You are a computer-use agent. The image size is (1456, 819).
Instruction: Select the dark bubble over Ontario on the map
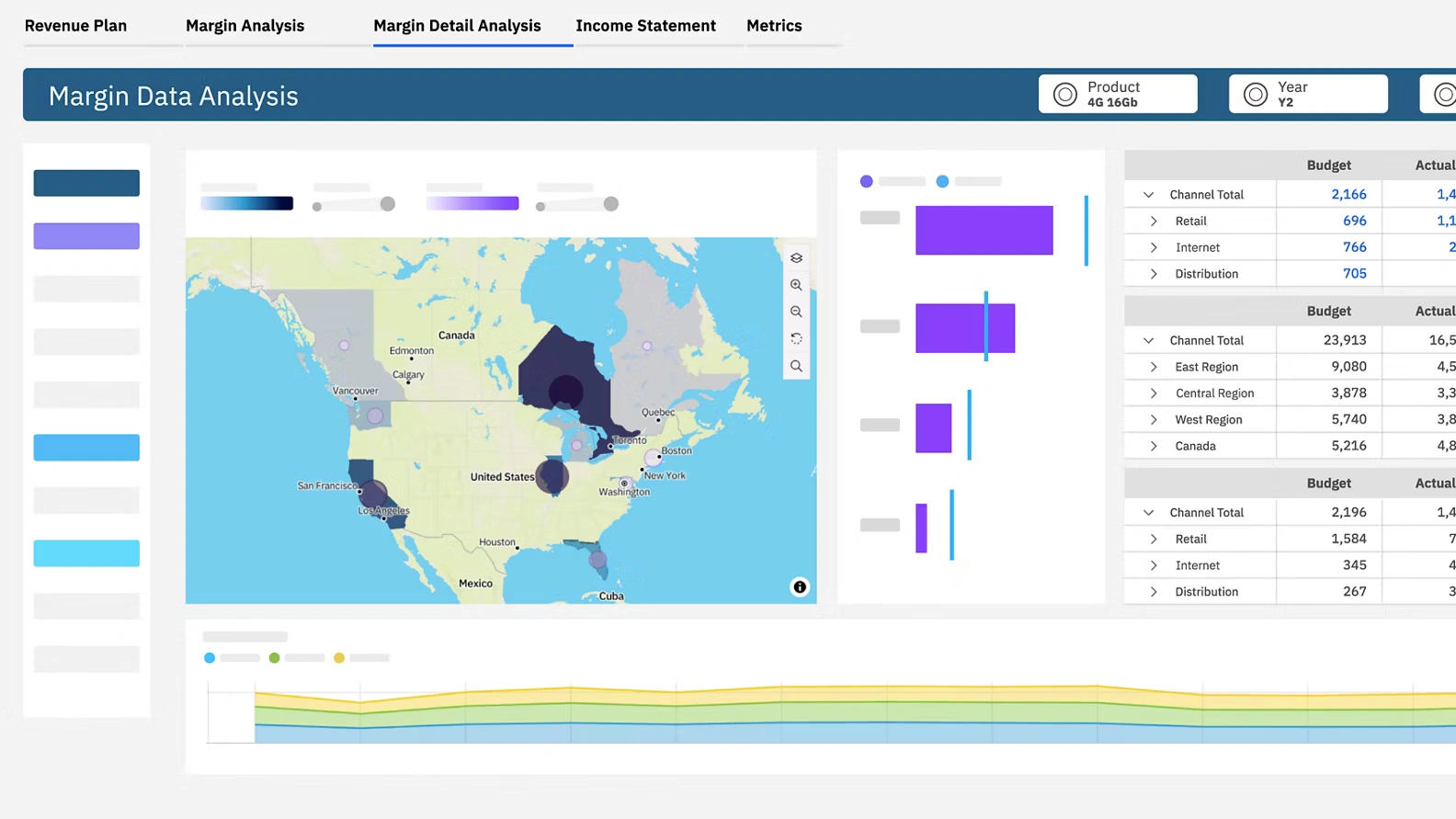pyautogui.click(x=565, y=392)
